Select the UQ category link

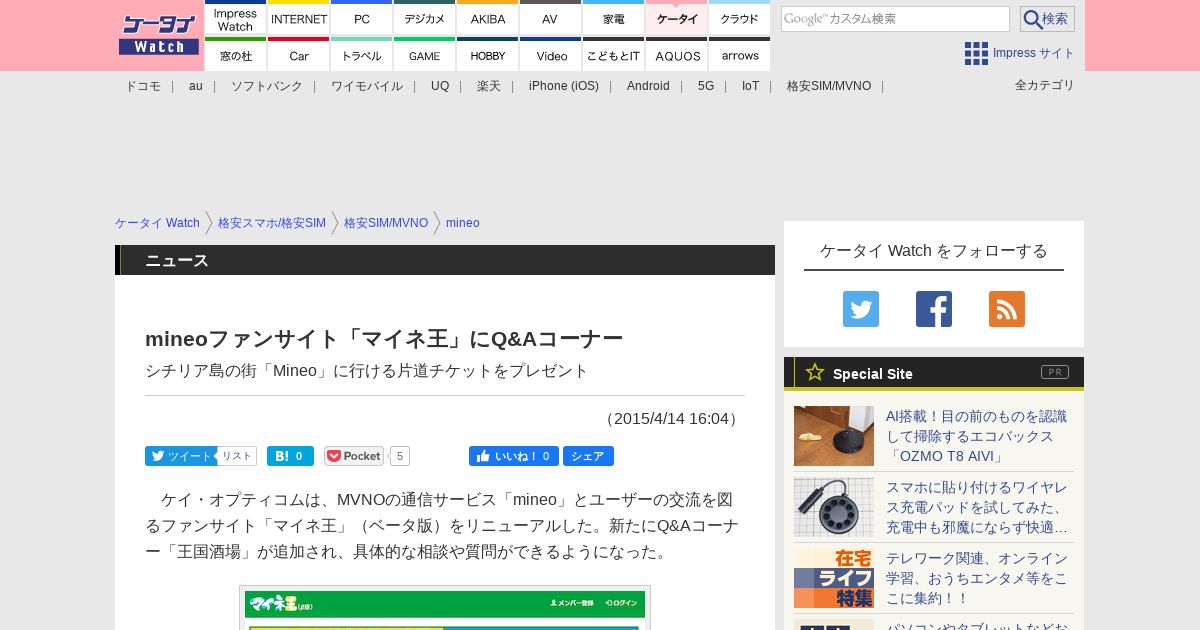(440, 86)
